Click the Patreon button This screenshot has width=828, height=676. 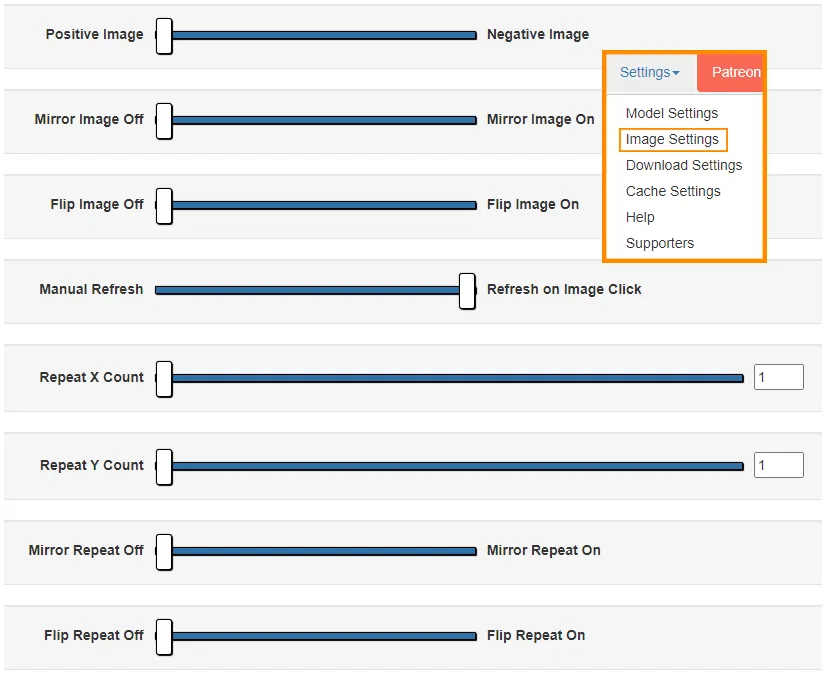[x=734, y=72]
